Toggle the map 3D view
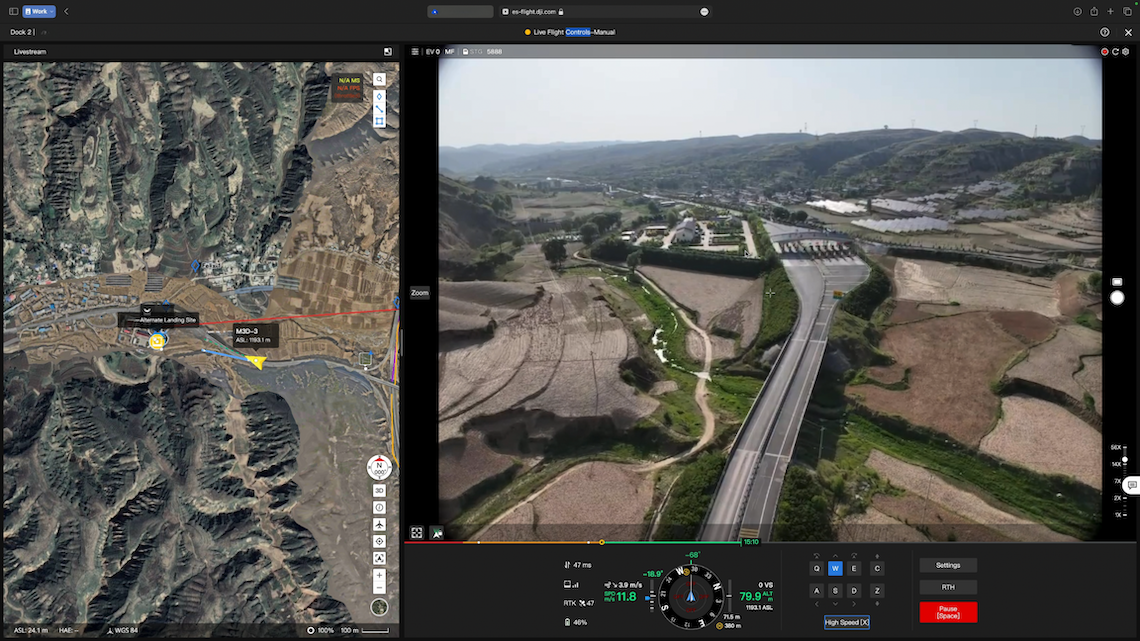This screenshot has height=641, width=1140. pyautogui.click(x=379, y=491)
